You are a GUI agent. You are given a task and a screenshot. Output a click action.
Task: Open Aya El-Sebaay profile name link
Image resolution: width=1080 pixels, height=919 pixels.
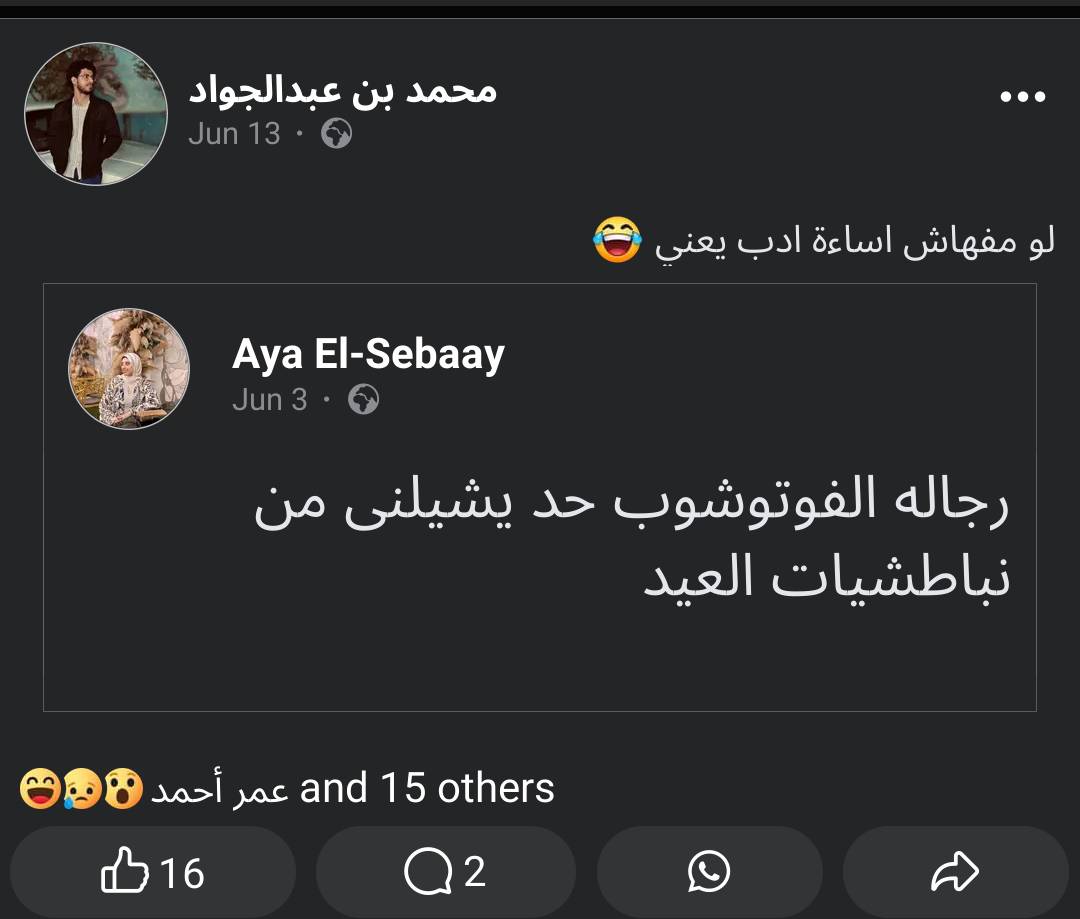coord(368,355)
